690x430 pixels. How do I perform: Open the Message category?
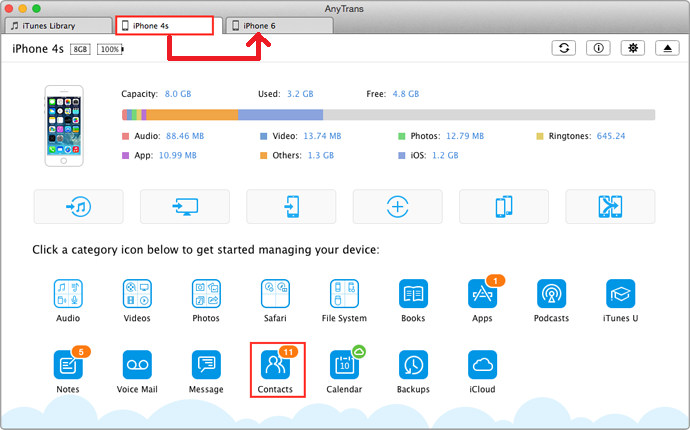point(206,365)
